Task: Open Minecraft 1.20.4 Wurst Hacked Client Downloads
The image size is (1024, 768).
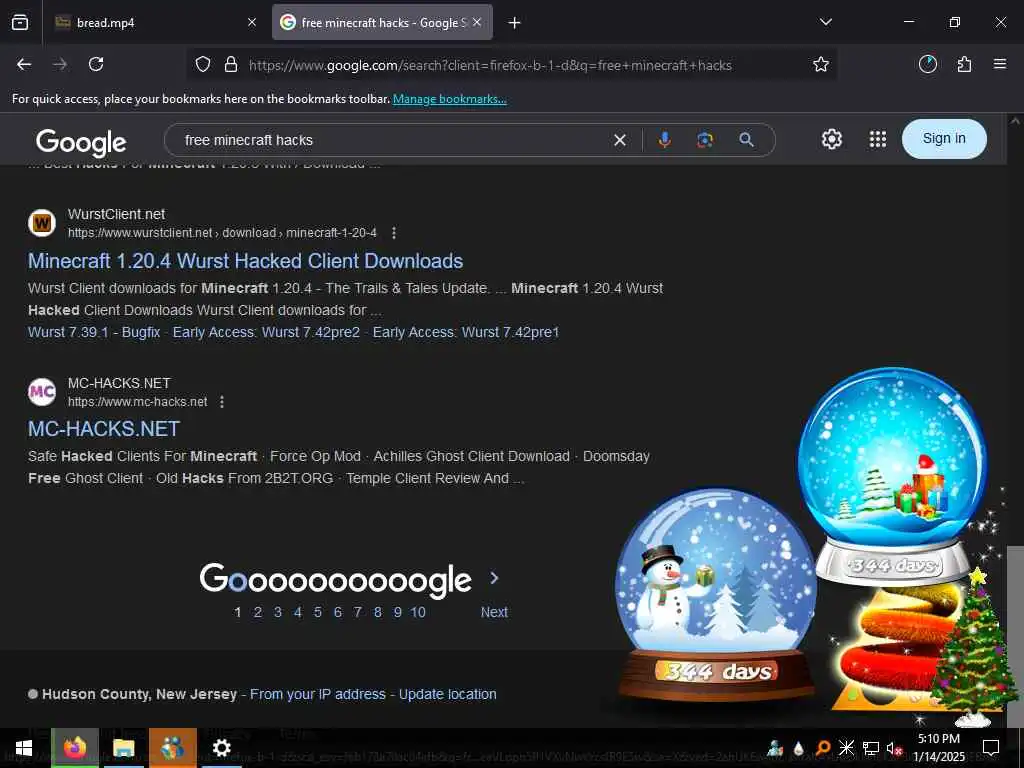Action: click(246, 261)
